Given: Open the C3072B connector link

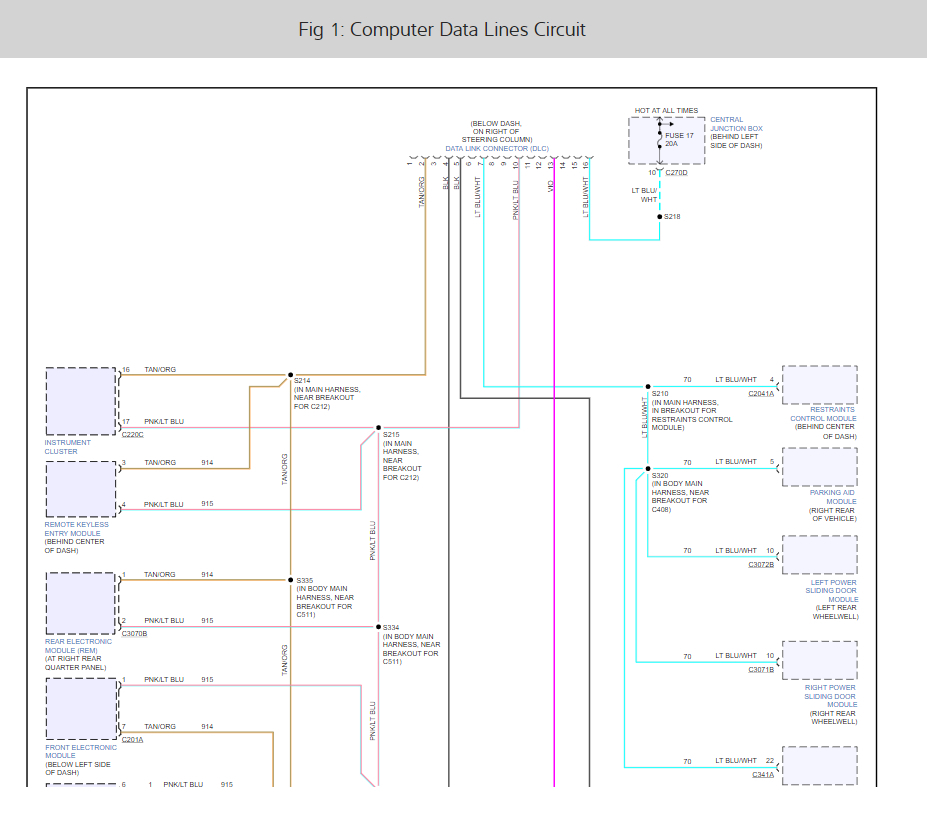Looking at the screenshot, I should pyautogui.click(x=761, y=564).
